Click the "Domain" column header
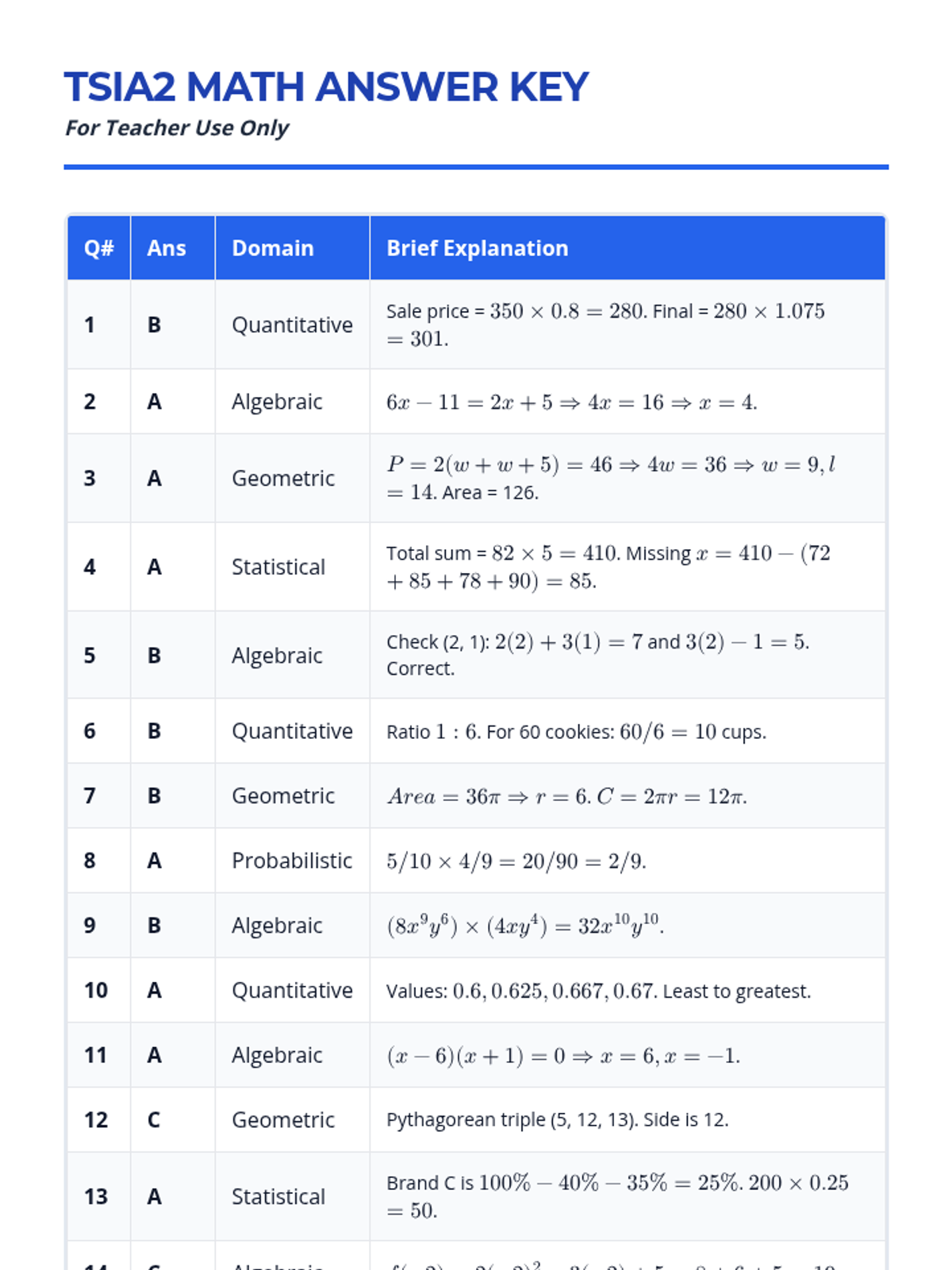Image resolution: width=952 pixels, height=1270 pixels. [x=272, y=248]
